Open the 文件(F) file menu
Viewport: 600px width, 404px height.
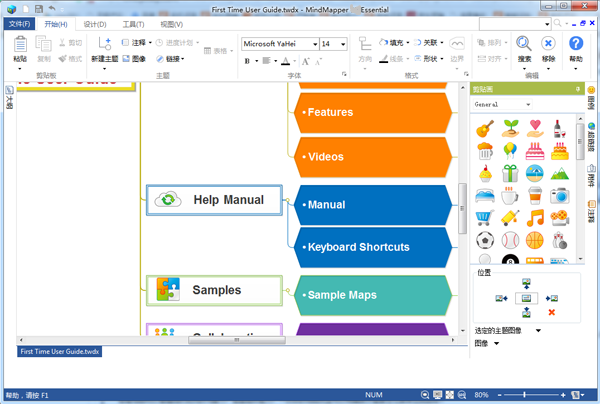coord(20,23)
